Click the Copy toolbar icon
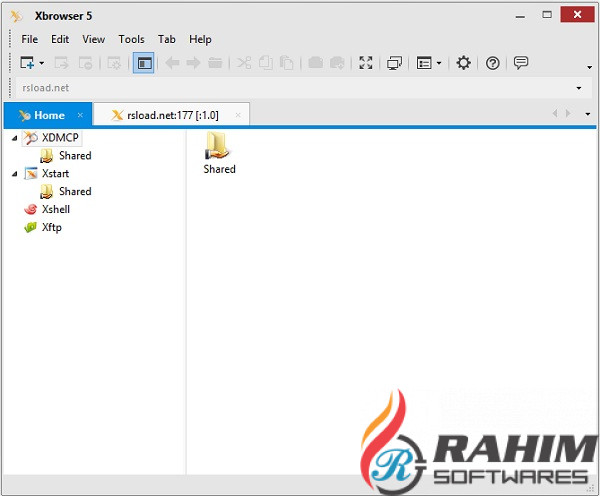The height and width of the screenshot is (496, 600). (x=266, y=63)
